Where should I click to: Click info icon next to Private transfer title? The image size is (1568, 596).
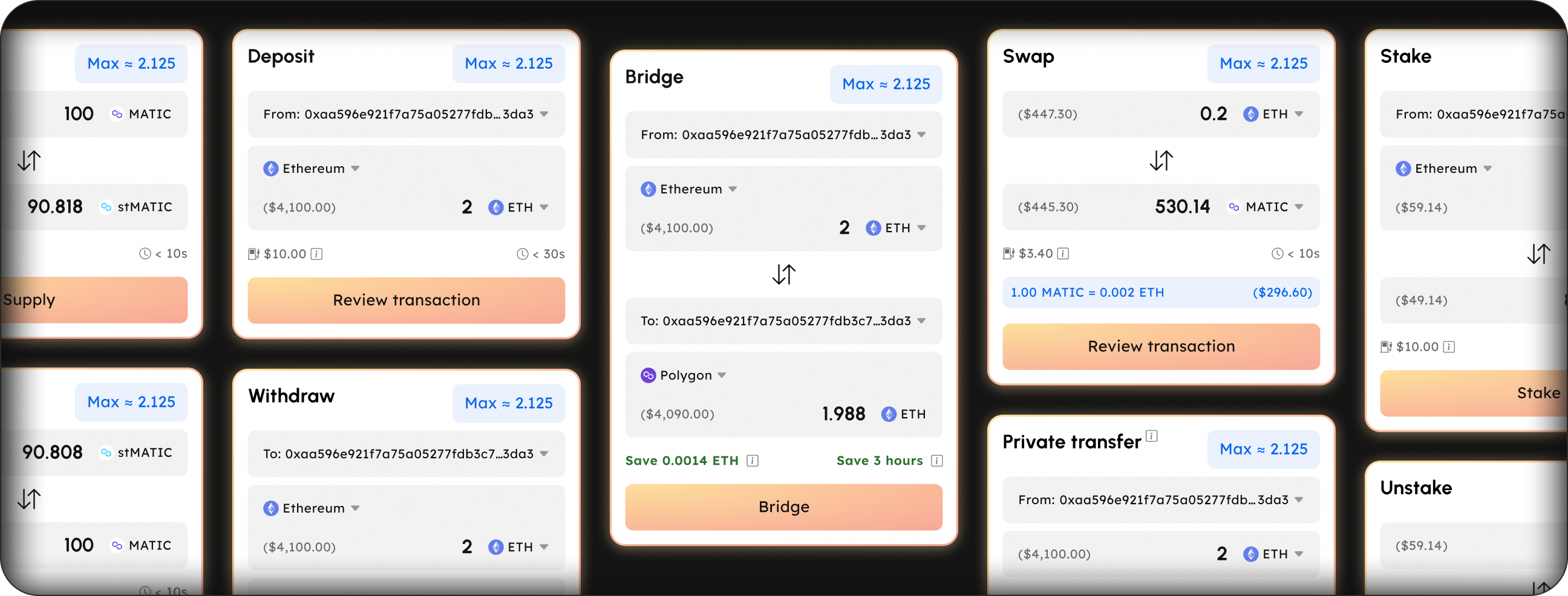pos(1151,435)
